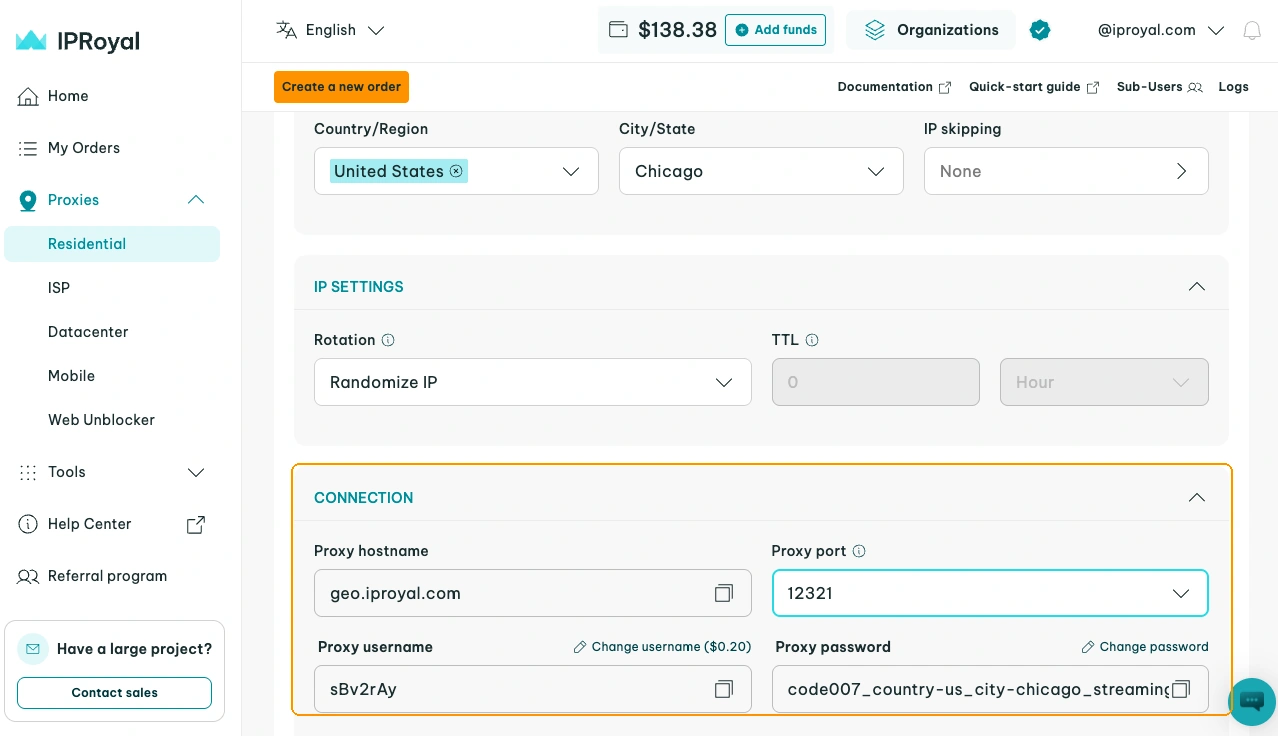Click Change username ($0.20) link

click(x=662, y=647)
